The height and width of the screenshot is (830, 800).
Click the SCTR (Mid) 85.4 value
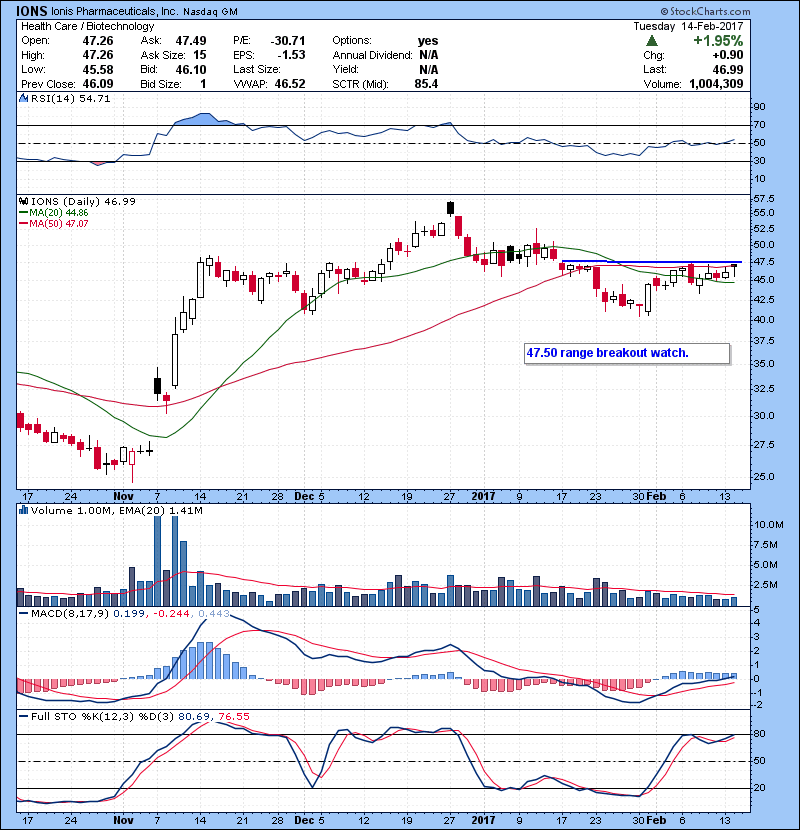coord(426,84)
